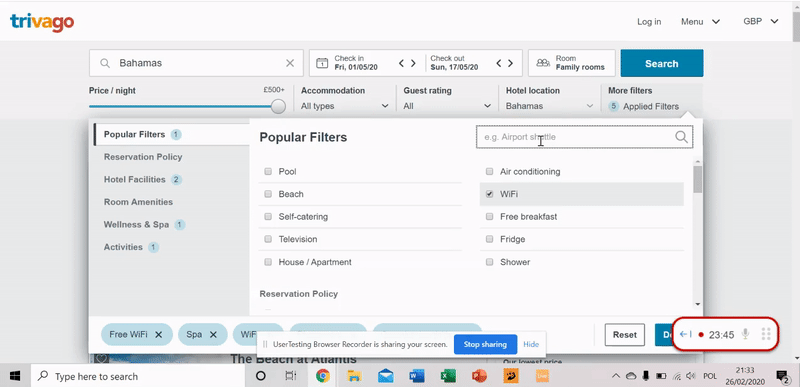This screenshot has width=800, height=387.
Task: Select the Popular Filters category
Action: [171, 135]
